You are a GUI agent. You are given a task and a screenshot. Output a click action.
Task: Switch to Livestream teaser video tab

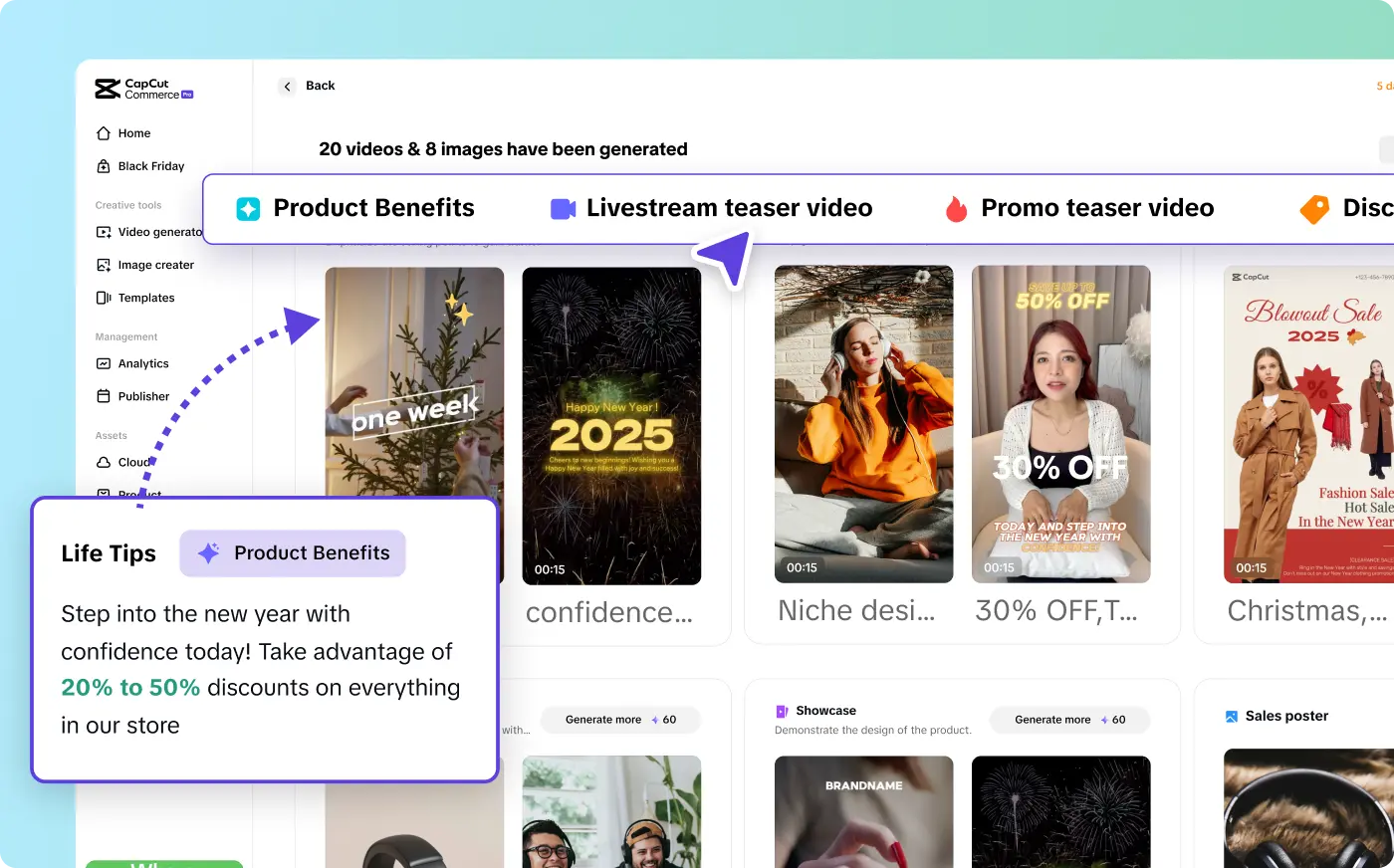point(711,208)
